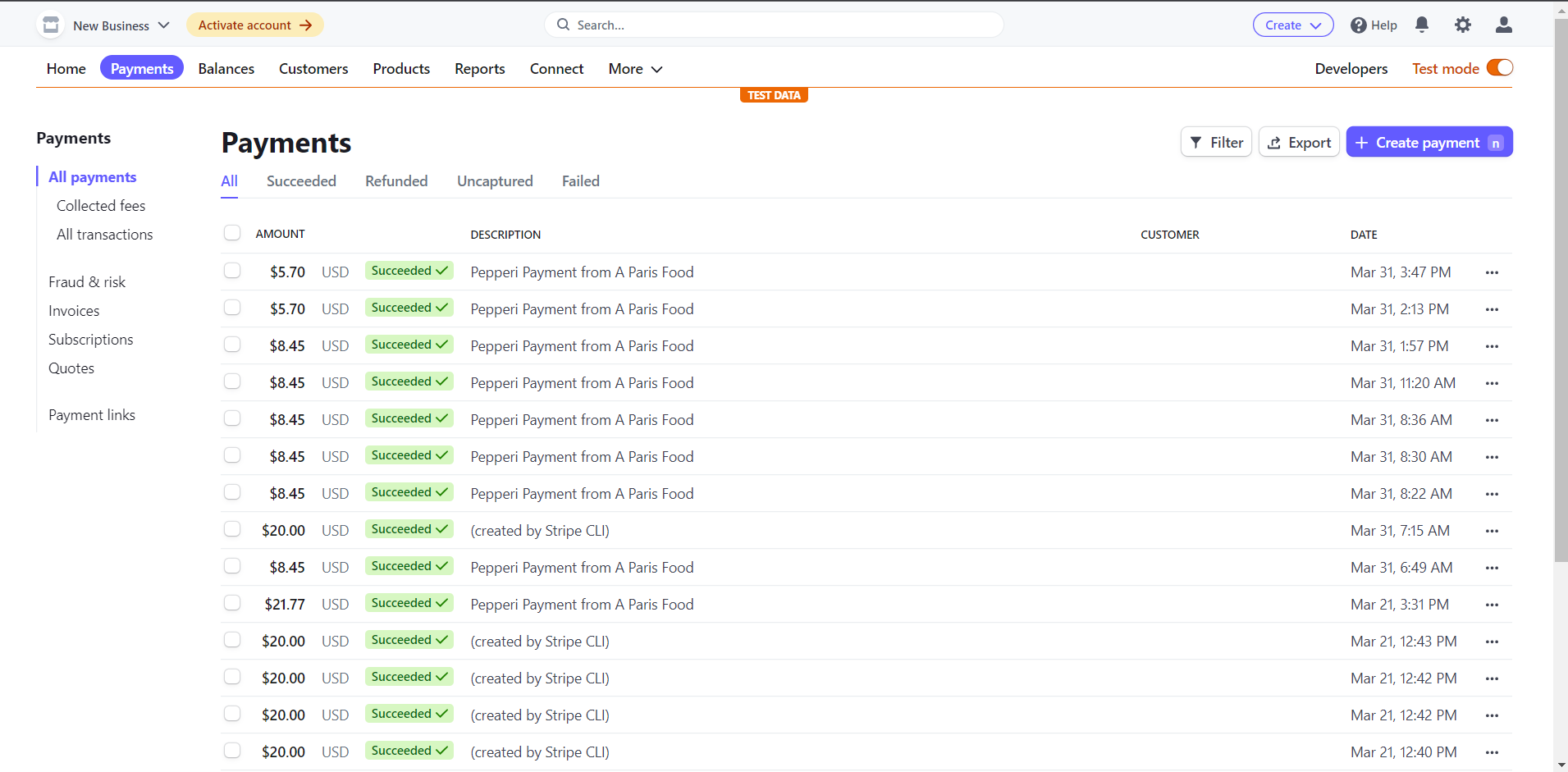Open the settings gear
The image size is (1568, 772).
(1463, 25)
